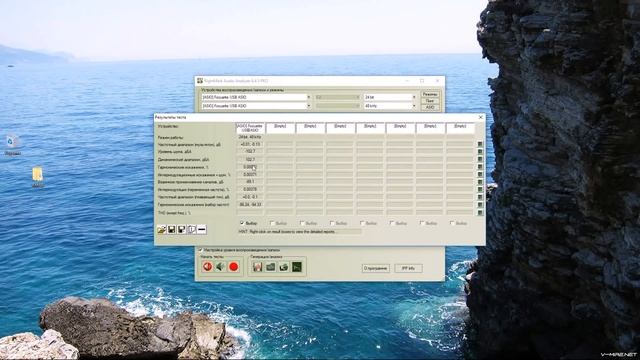Open graph icon for multitone frequency response row
This screenshot has height=360, width=640.
click(x=480, y=144)
